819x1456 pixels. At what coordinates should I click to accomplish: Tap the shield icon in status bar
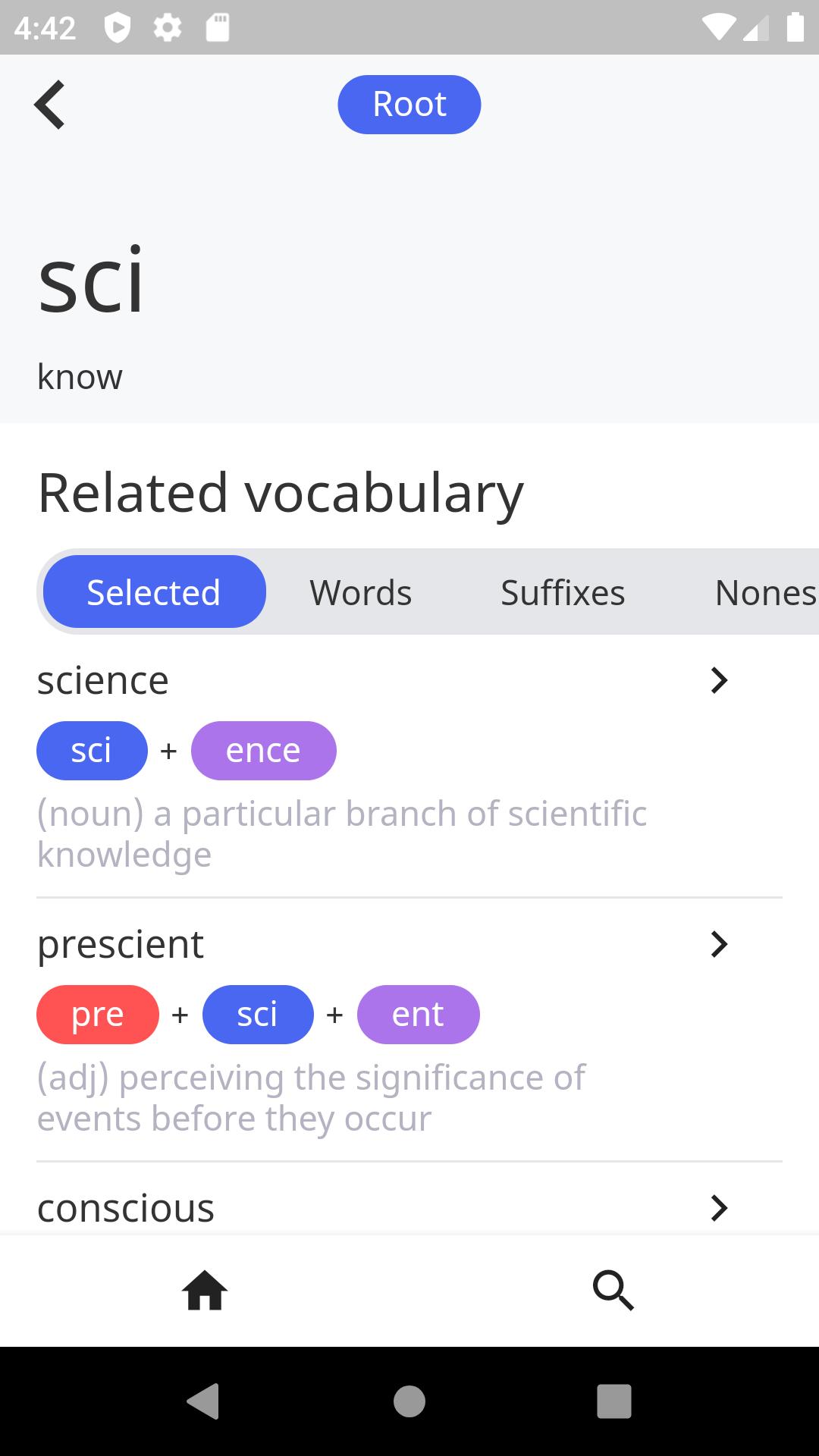(117, 28)
